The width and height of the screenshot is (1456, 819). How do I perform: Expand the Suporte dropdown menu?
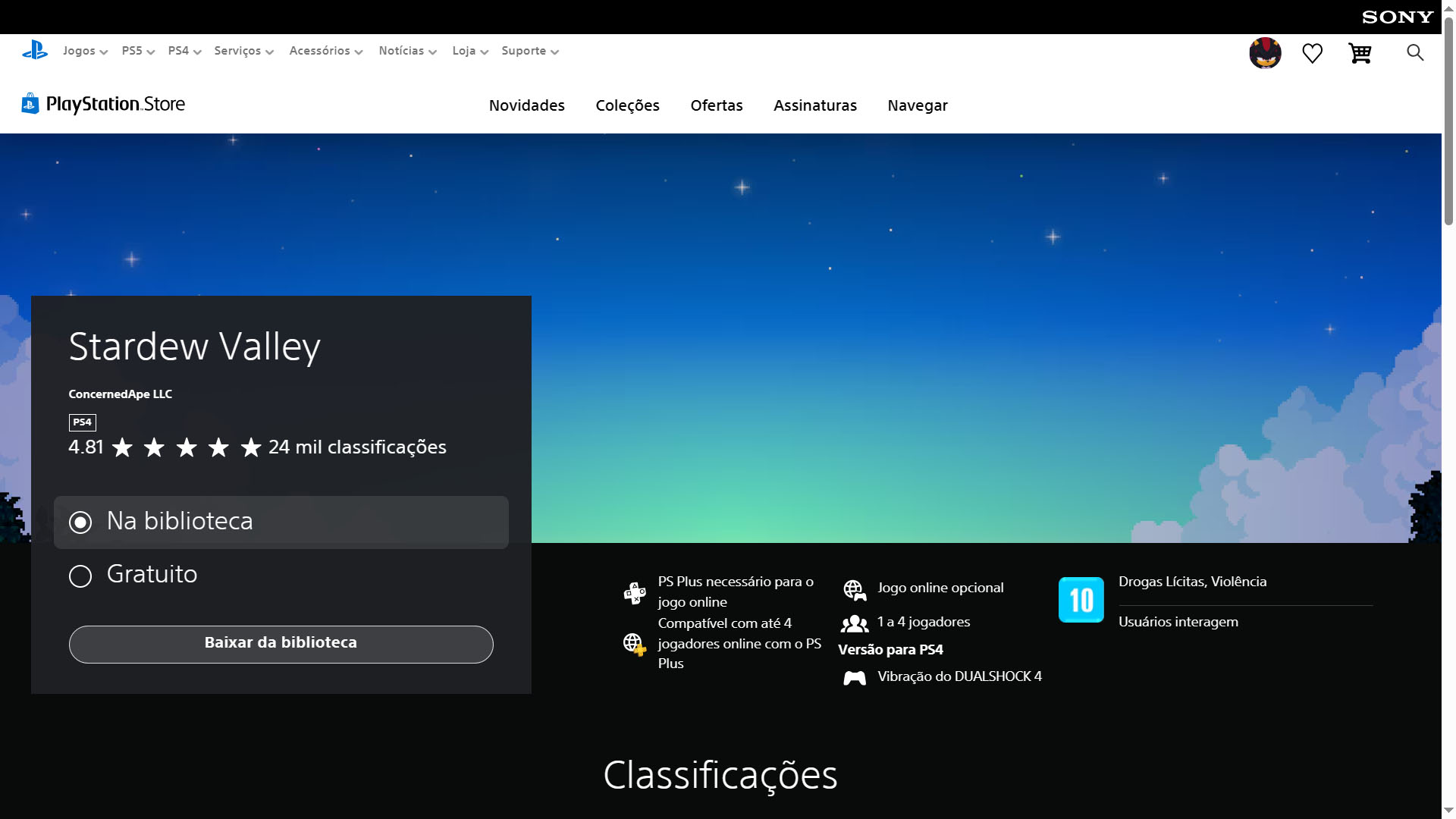click(530, 51)
